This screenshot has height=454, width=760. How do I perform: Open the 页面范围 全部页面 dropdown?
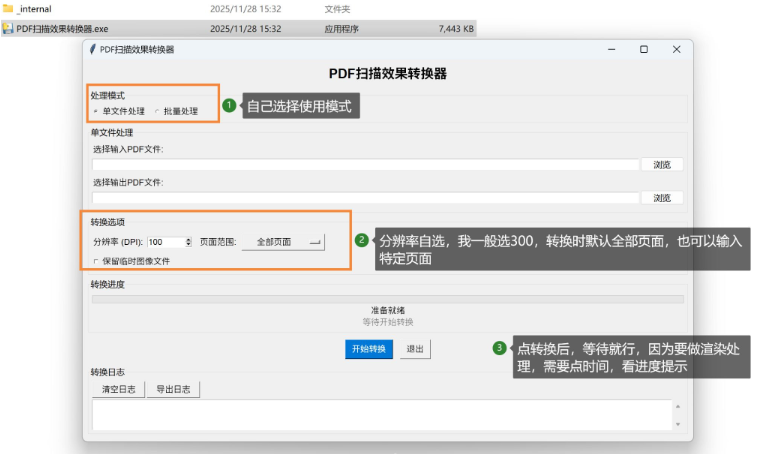click(284, 242)
